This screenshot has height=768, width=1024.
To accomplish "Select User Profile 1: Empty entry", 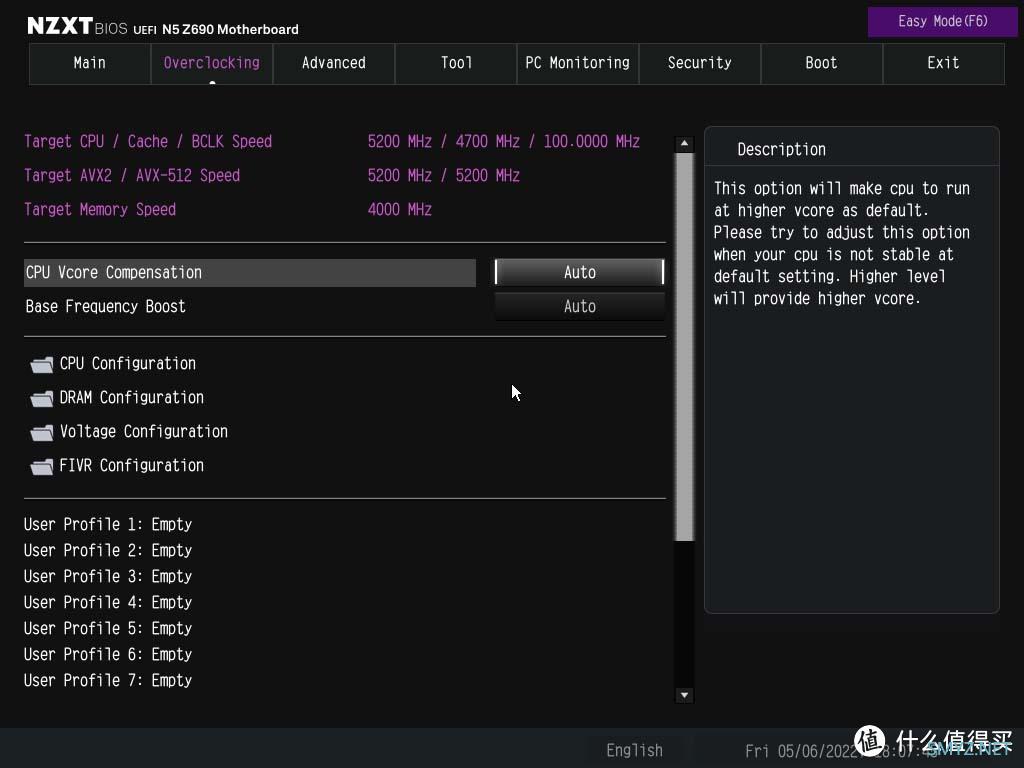I will [x=108, y=524].
